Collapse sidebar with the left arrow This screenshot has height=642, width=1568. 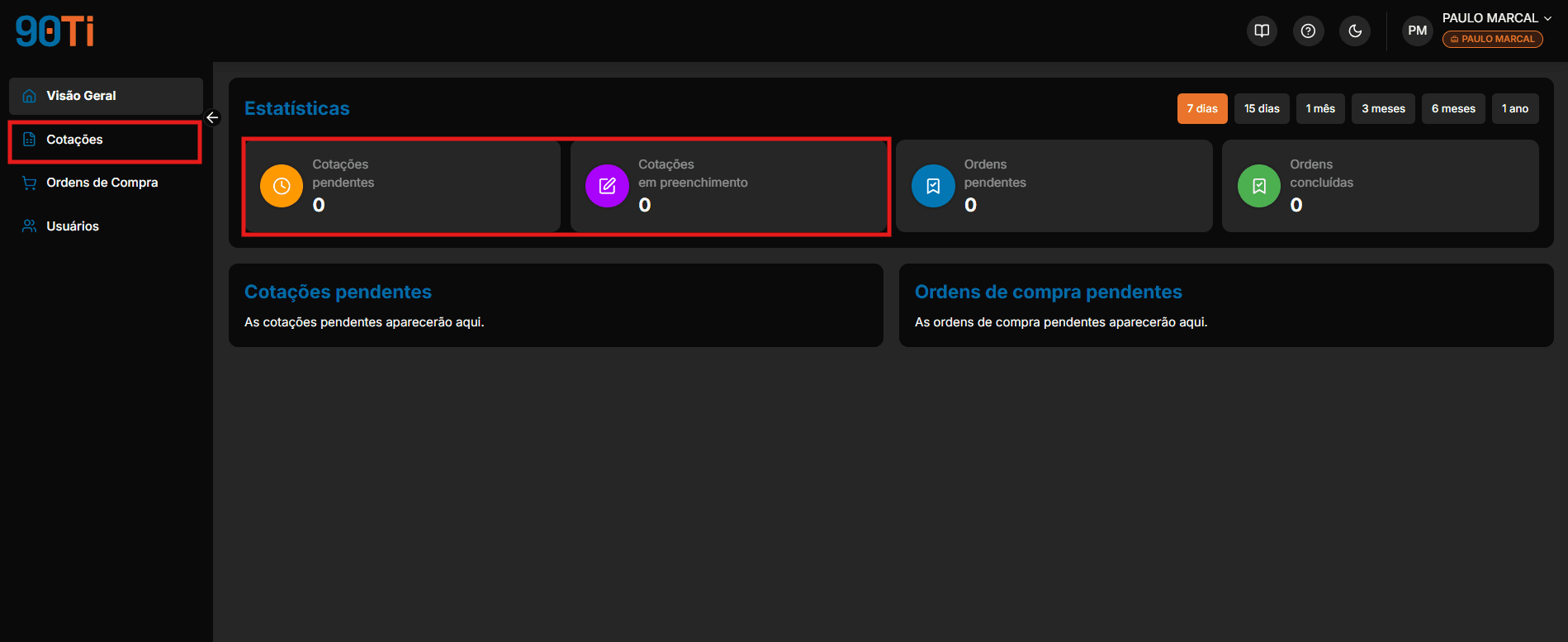pos(212,117)
